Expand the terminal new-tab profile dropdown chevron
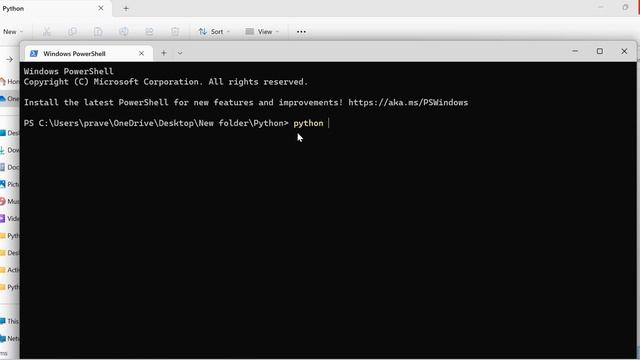This screenshot has width=640, height=360. pos(180,53)
